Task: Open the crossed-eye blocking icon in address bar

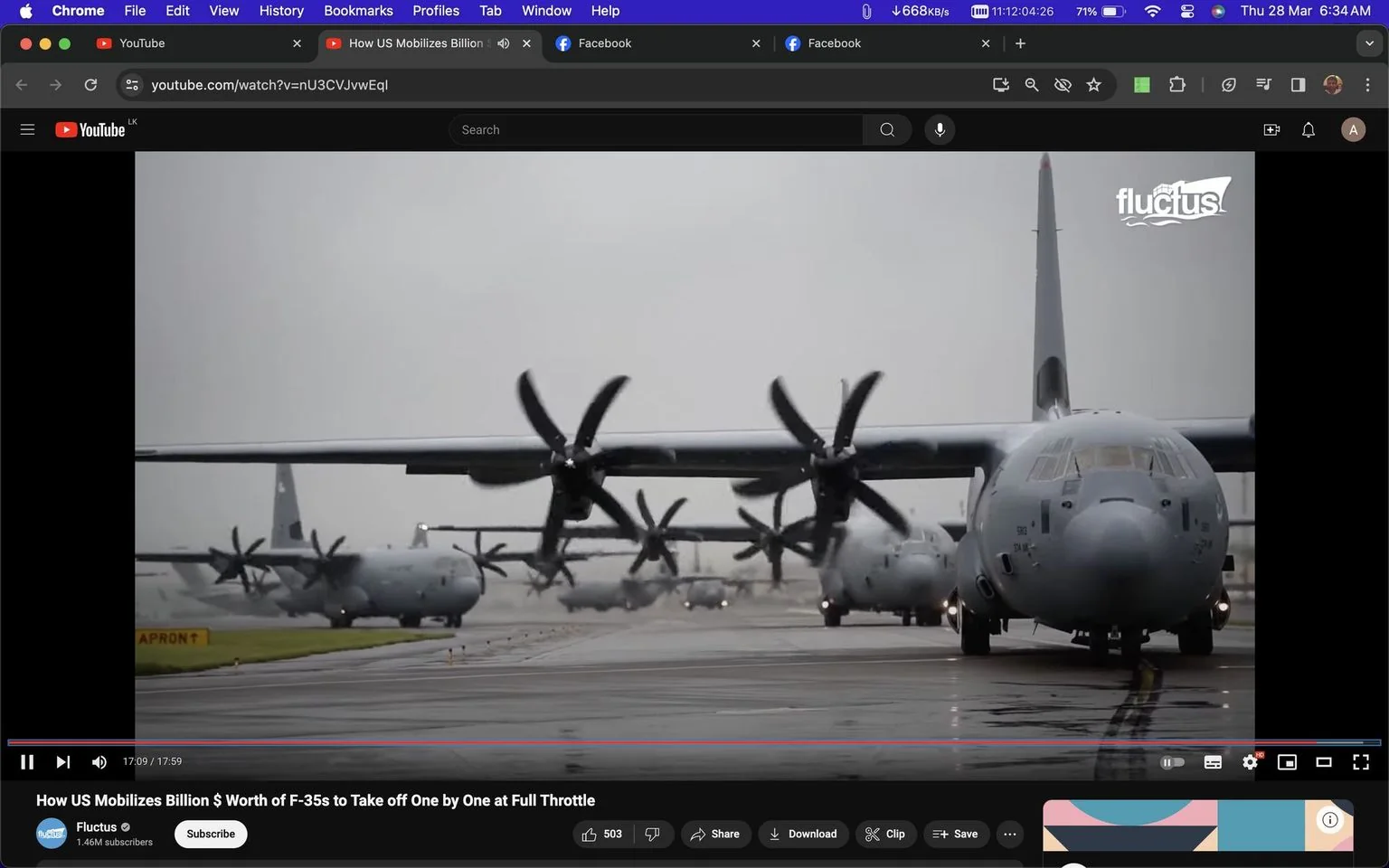Action: click(x=1063, y=85)
